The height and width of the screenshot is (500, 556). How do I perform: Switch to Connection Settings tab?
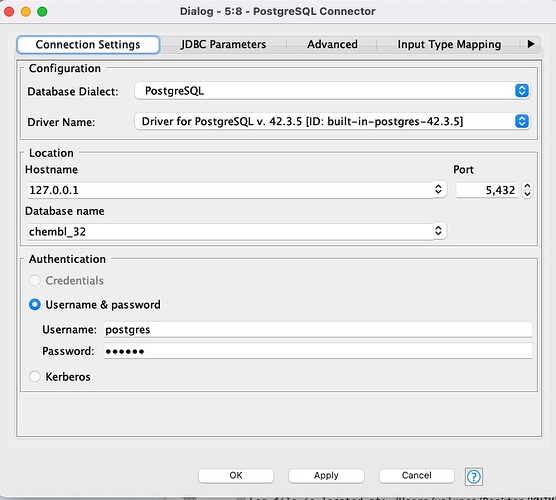[x=88, y=44]
